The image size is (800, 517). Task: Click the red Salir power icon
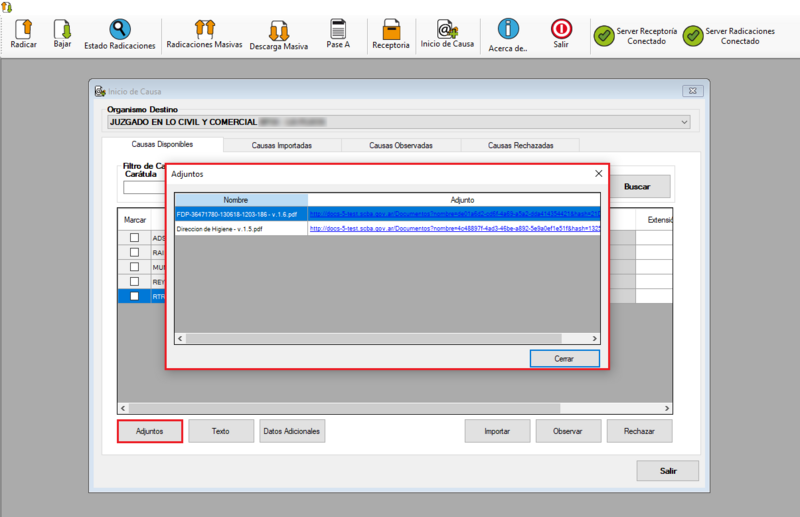point(561,29)
